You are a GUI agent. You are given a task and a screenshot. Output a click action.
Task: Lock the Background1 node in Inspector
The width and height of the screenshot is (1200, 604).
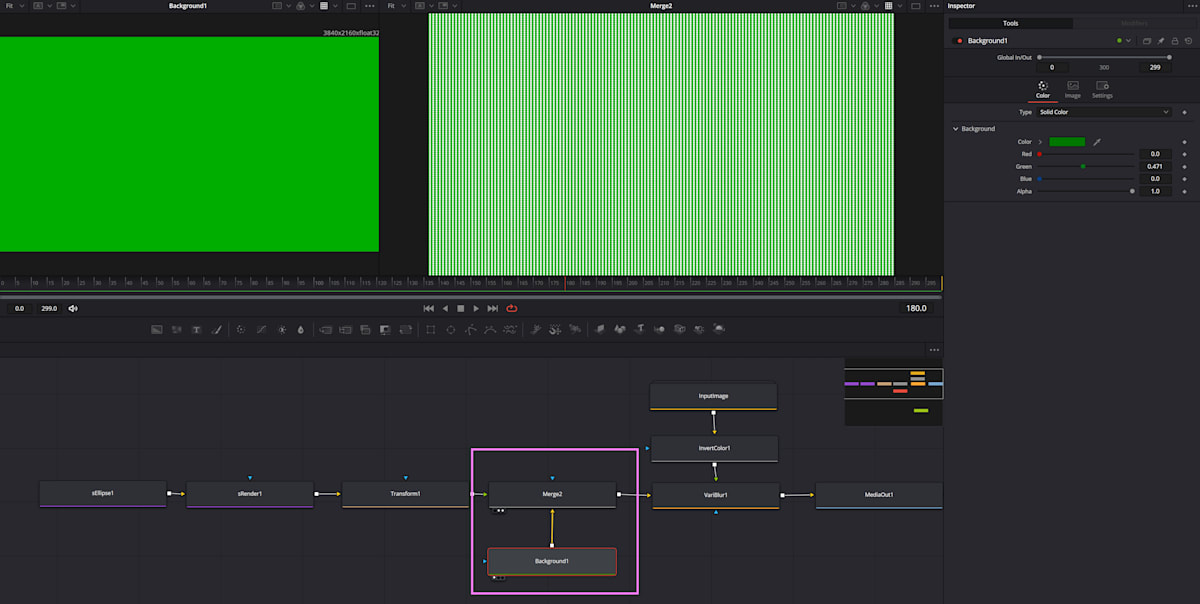tap(1175, 41)
